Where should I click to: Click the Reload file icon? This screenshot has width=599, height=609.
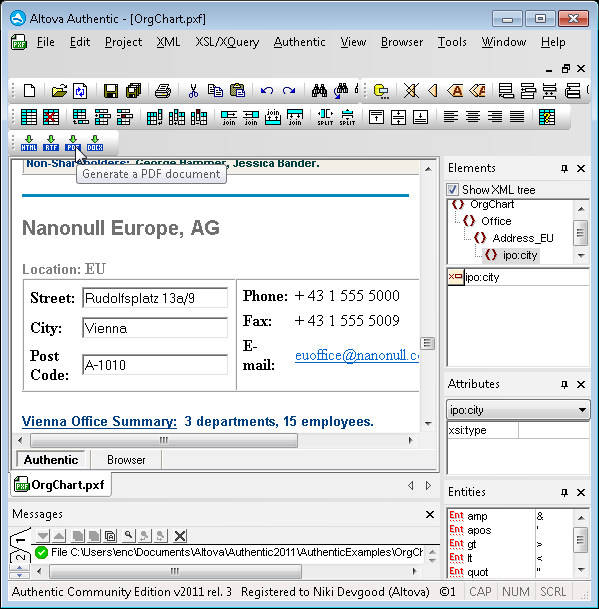point(80,91)
